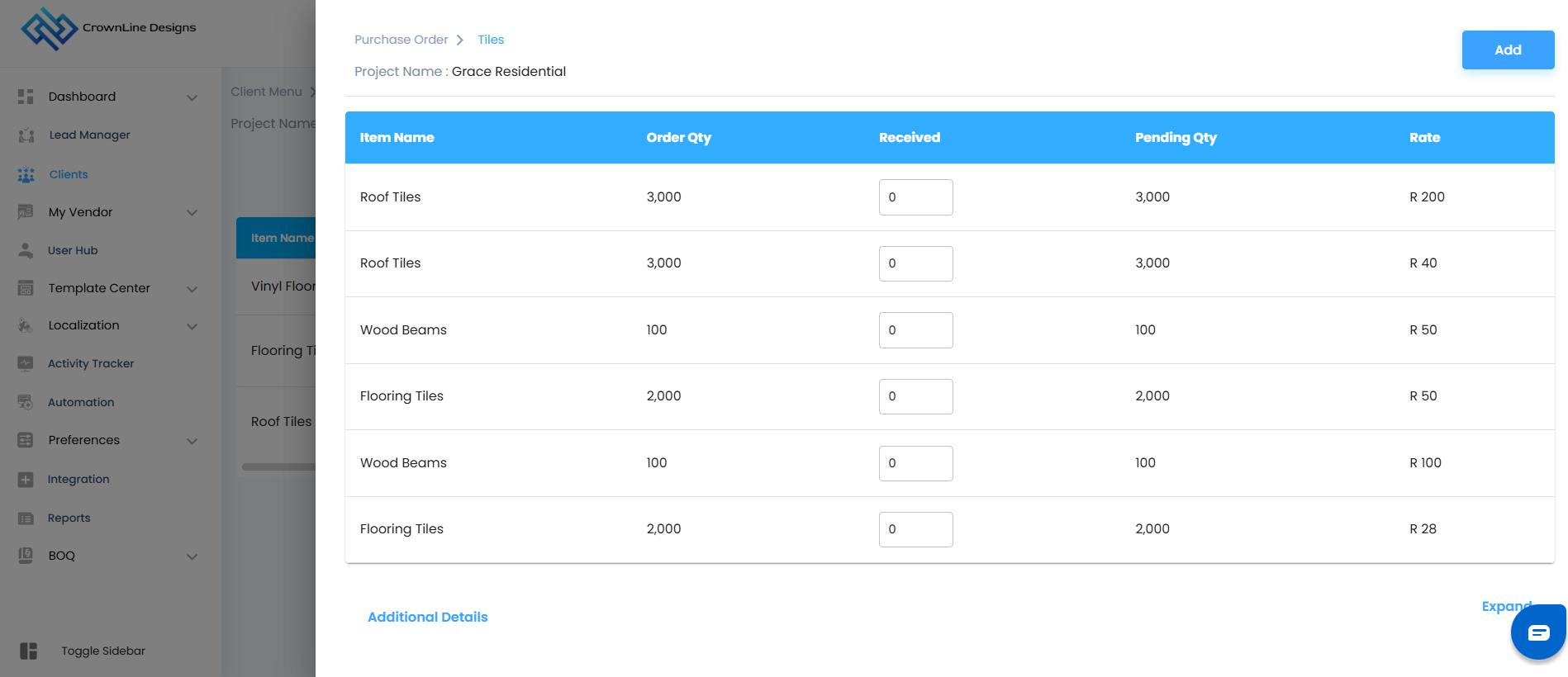
Task: Click the Reports icon
Action: coord(26,518)
